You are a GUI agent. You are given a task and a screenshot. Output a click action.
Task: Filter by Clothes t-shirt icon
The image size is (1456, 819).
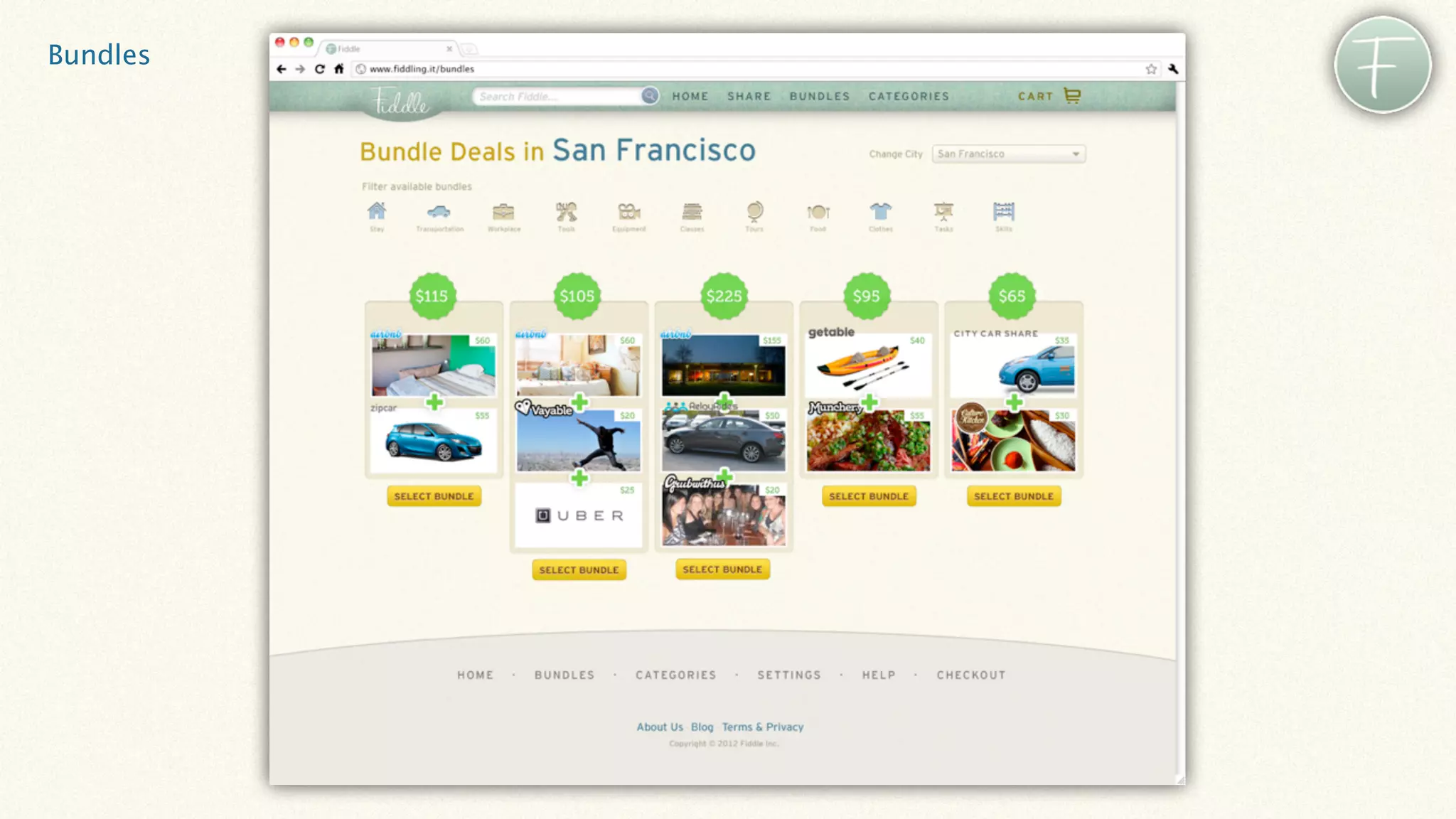(x=880, y=212)
